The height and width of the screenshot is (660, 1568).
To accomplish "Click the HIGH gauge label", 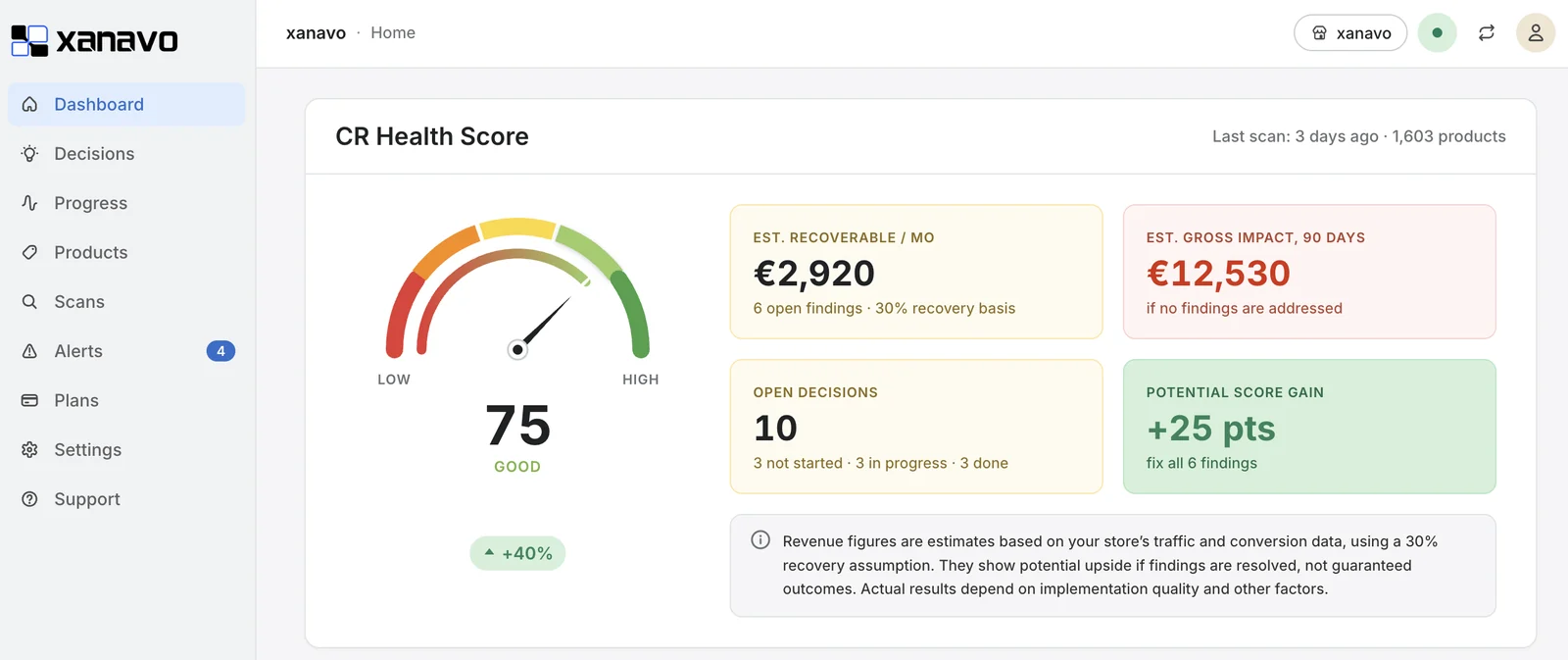I will click(x=641, y=380).
